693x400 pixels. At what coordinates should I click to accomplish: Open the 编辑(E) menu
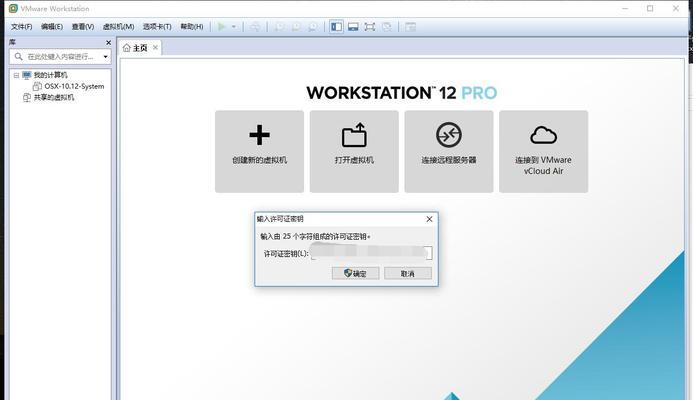[52, 27]
